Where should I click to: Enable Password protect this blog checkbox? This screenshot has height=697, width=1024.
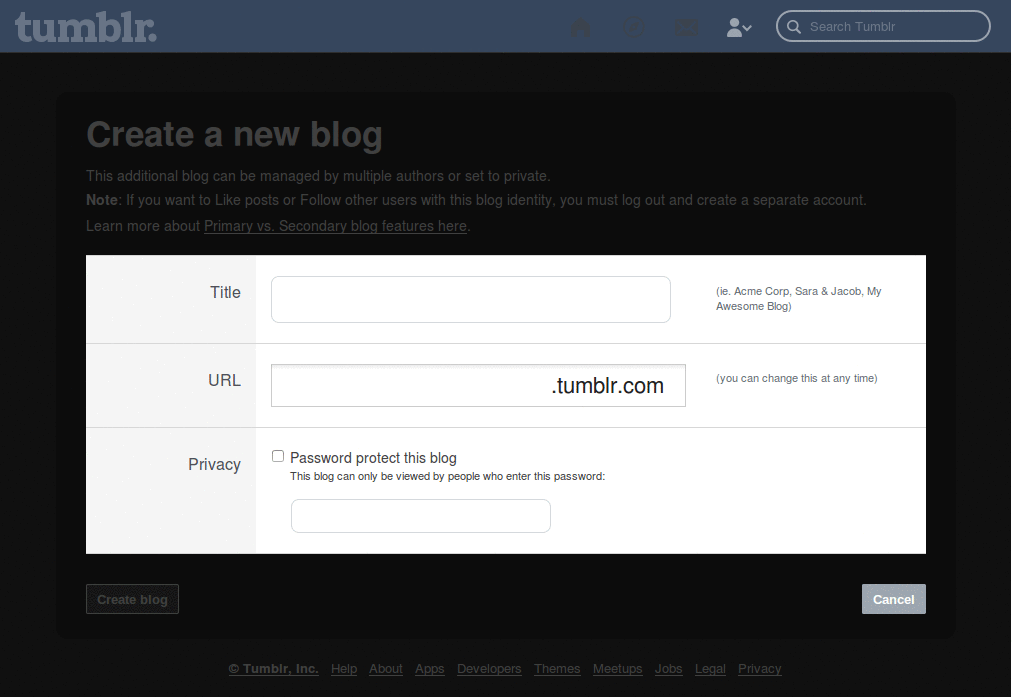click(278, 456)
